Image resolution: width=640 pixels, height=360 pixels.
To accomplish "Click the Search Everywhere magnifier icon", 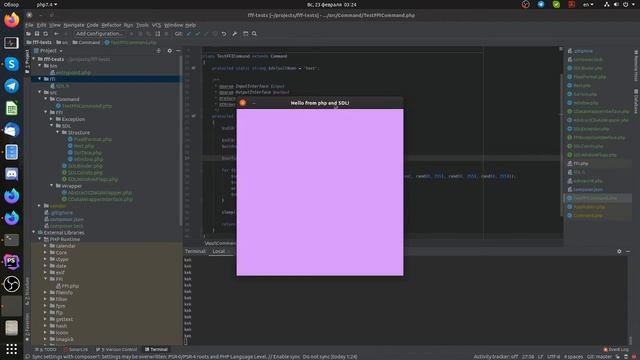I will [x=254, y=34].
